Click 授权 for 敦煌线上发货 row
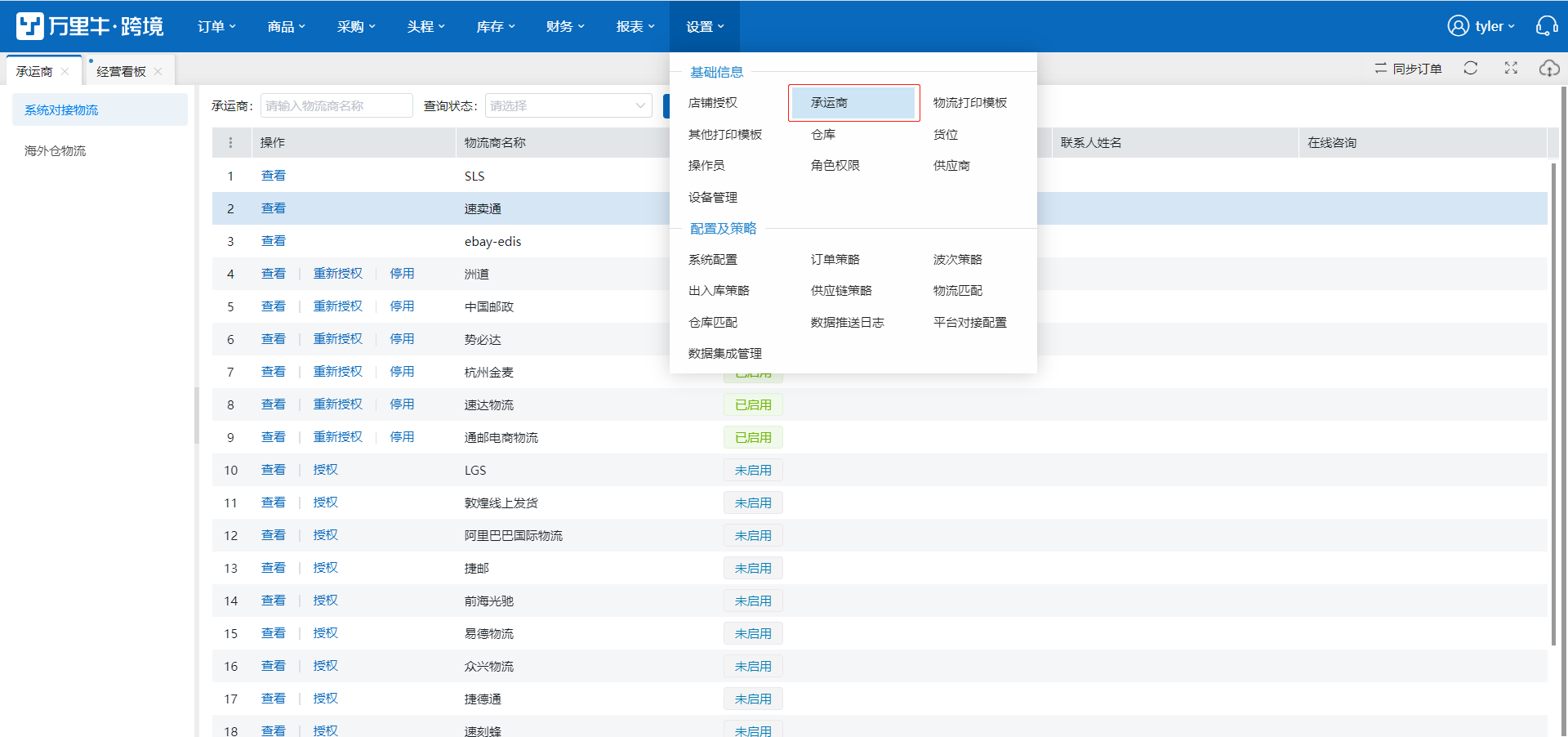The image size is (1568, 737). coord(326,502)
